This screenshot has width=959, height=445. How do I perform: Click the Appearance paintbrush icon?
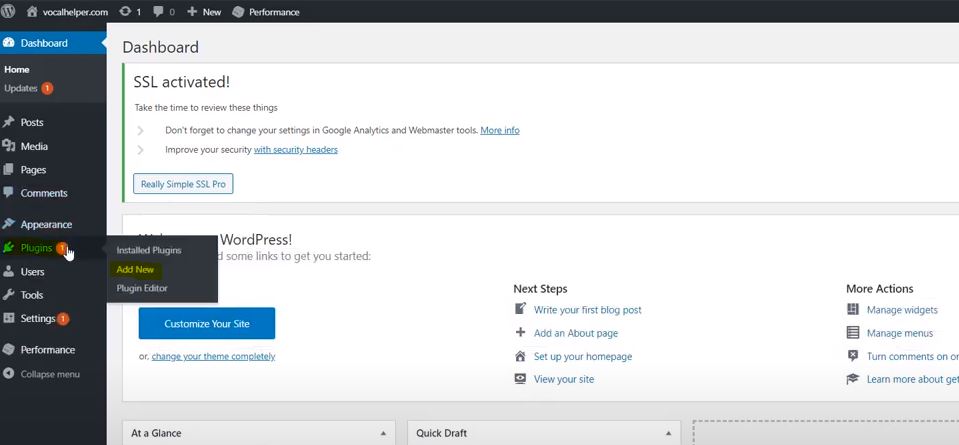(9, 224)
